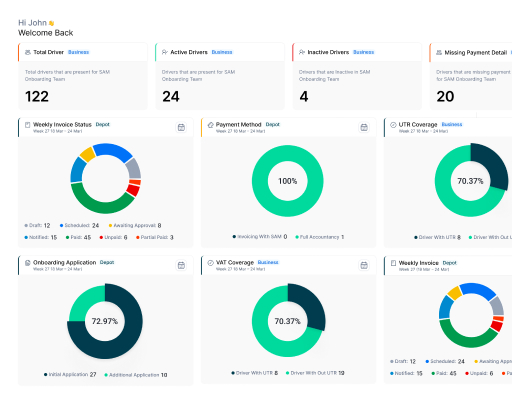Click the Missing Payment Detail people icon
512x400 pixels.
click(439, 52)
